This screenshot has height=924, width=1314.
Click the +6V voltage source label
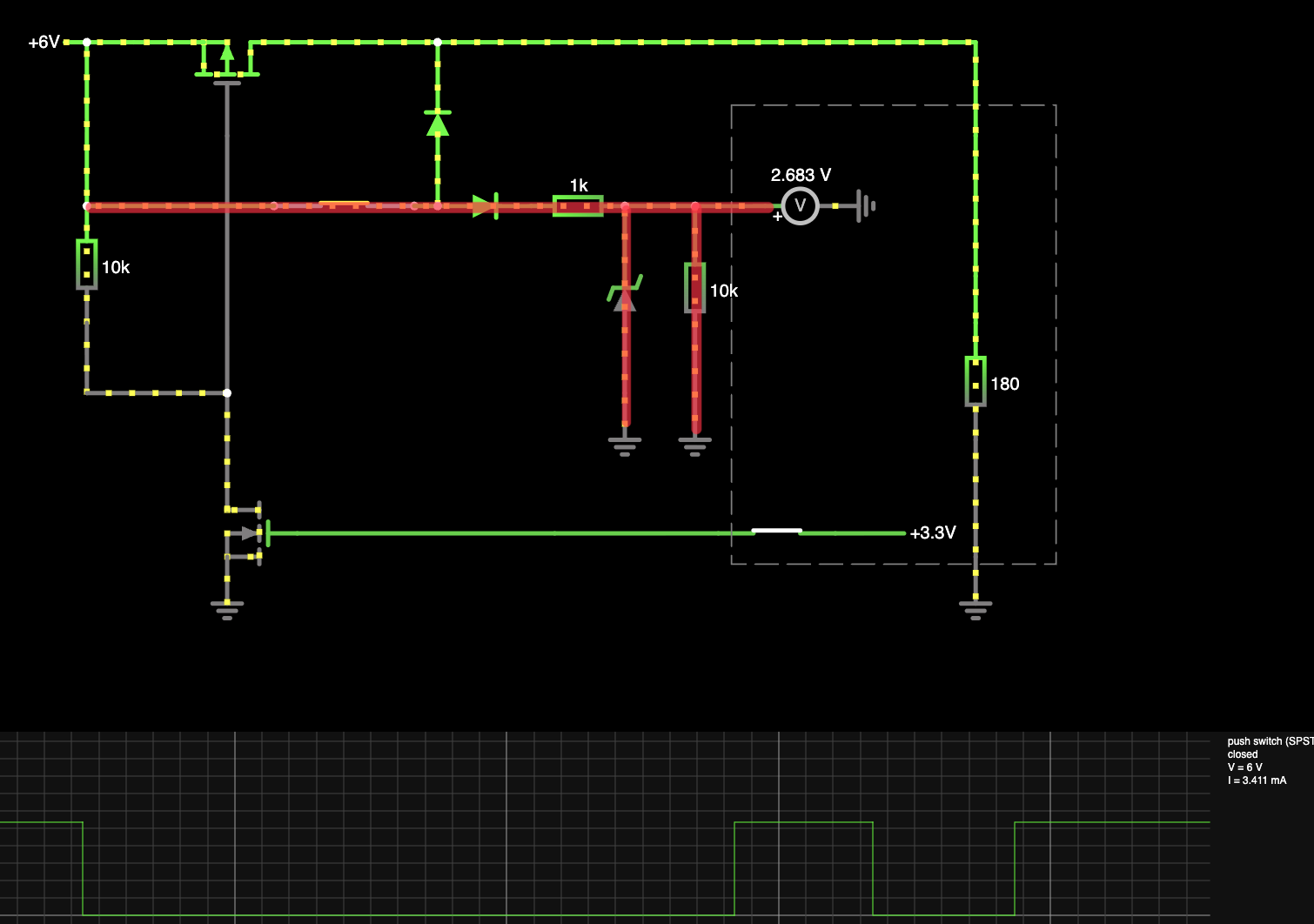[44, 42]
